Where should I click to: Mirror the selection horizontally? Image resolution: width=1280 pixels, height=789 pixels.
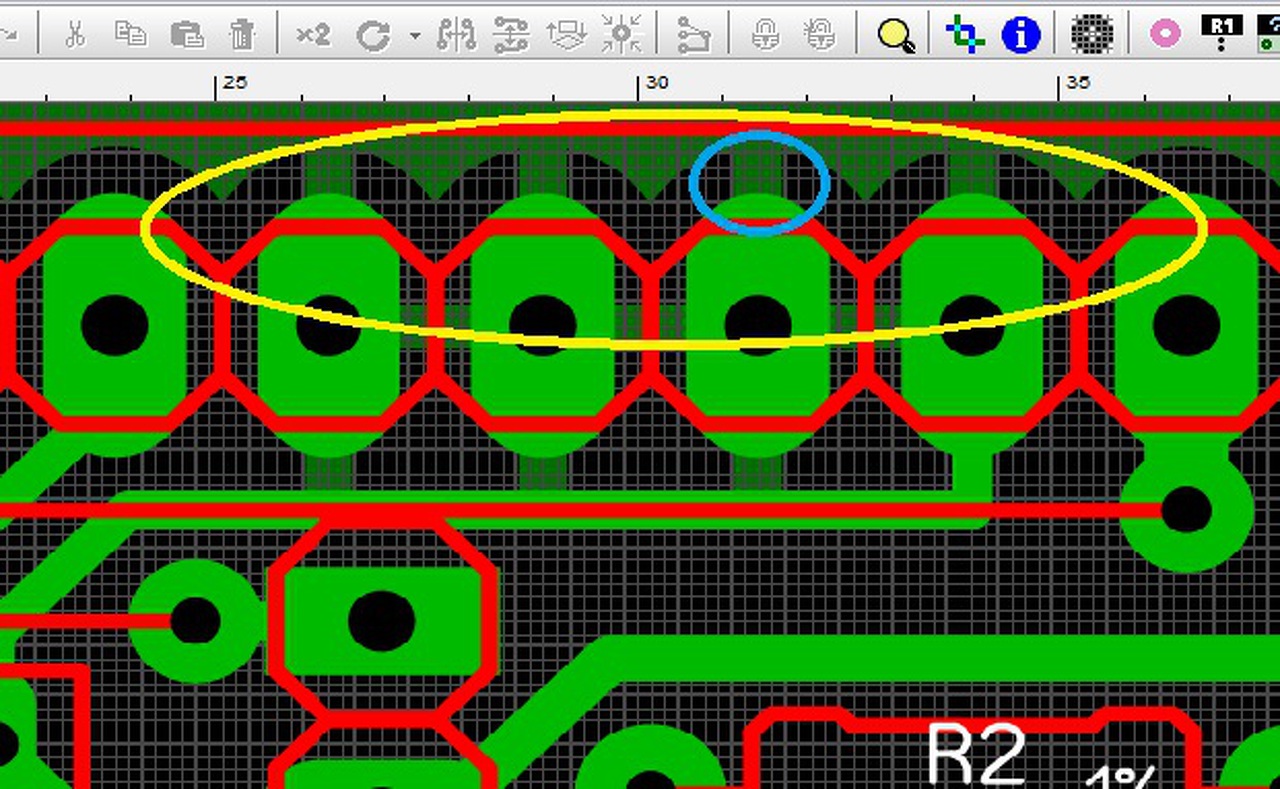click(x=457, y=35)
